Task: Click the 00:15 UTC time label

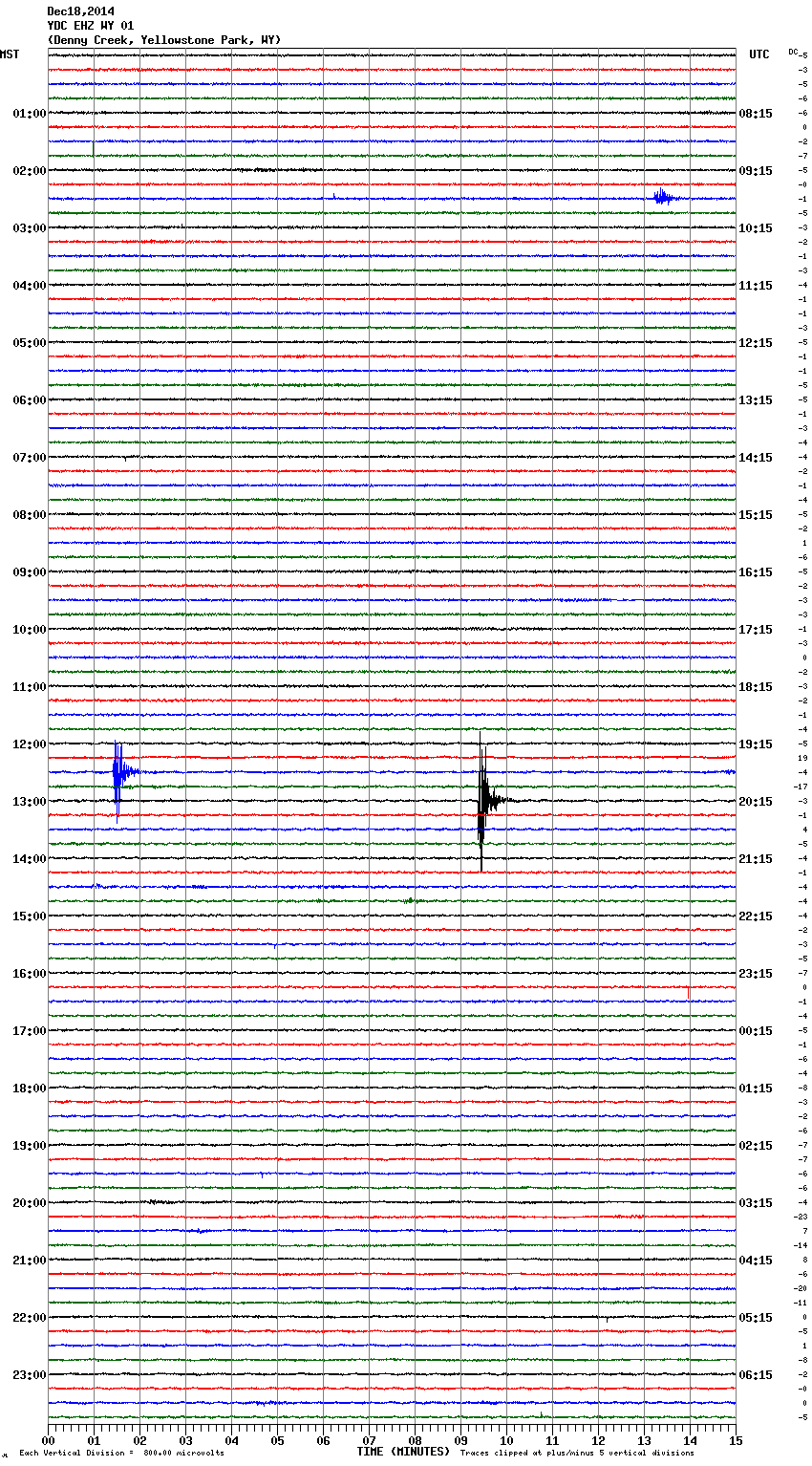Action: 756,1030
